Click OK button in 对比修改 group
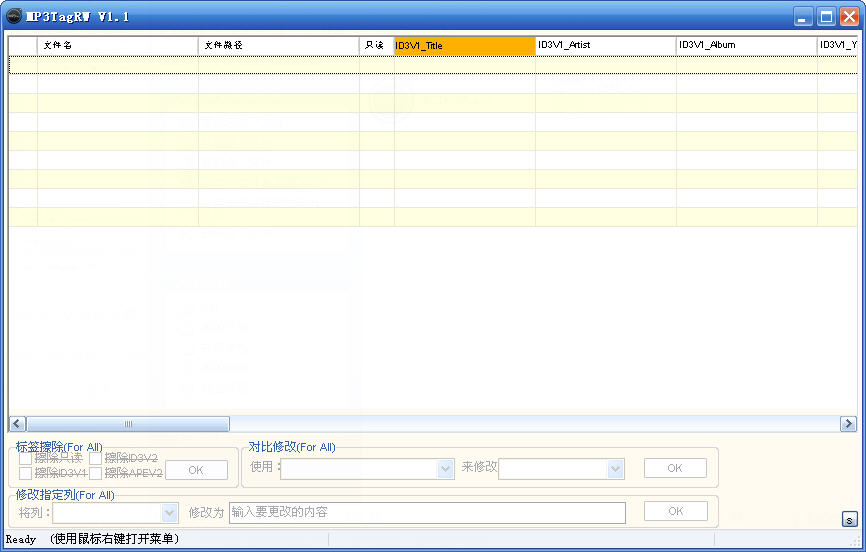The height and width of the screenshot is (552, 866). tap(675, 468)
